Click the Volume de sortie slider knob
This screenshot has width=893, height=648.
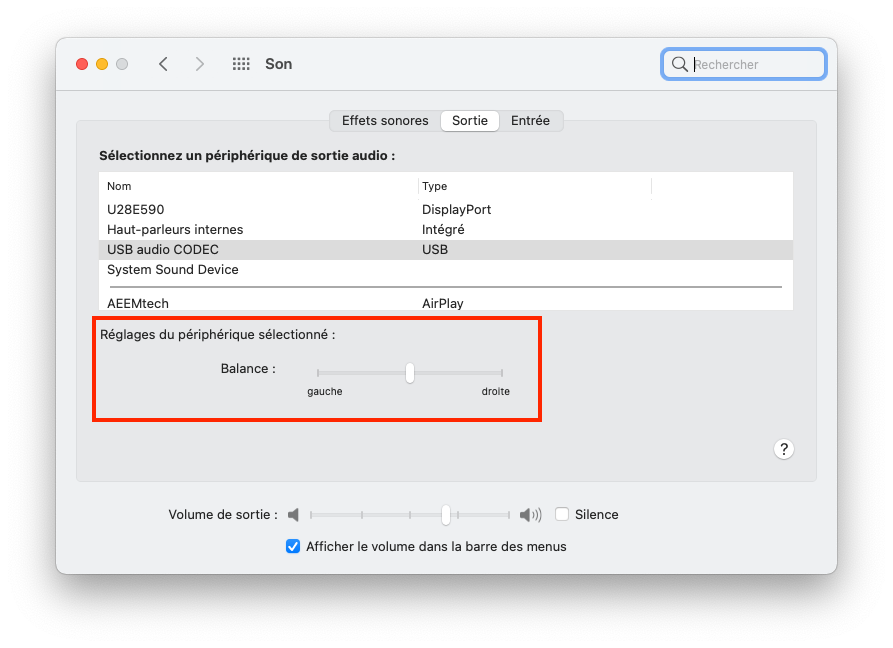coord(446,515)
